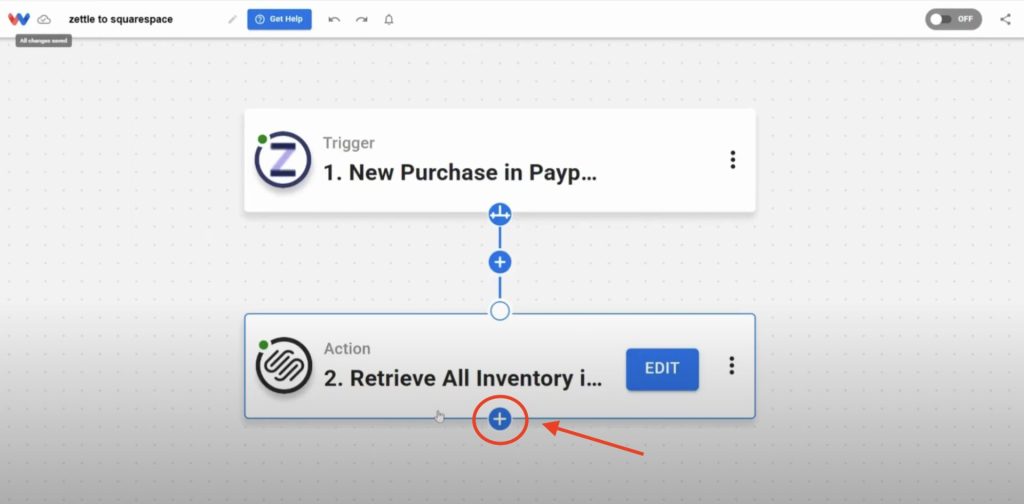Viewport: 1024px width, 504px height.
Task: Open the options menu of the Trigger step
Action: pos(733,160)
